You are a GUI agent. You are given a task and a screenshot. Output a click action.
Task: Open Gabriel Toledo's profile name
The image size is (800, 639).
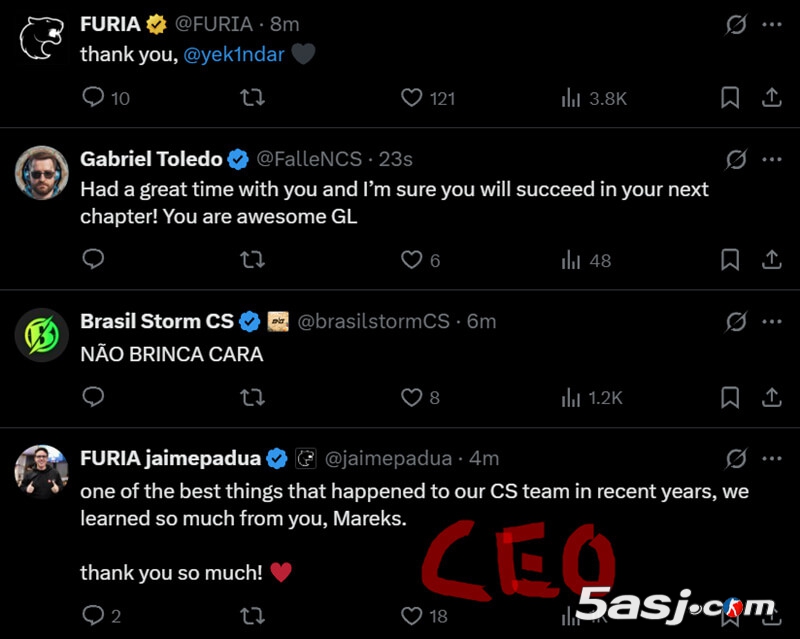click(151, 159)
